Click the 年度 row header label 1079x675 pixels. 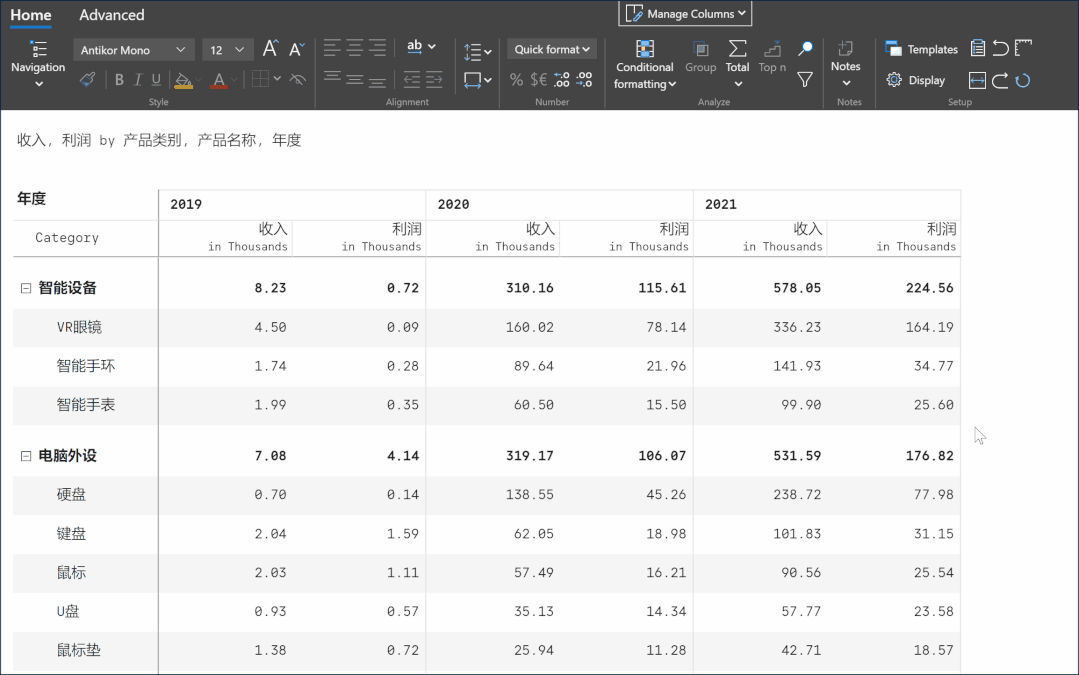pos(32,199)
